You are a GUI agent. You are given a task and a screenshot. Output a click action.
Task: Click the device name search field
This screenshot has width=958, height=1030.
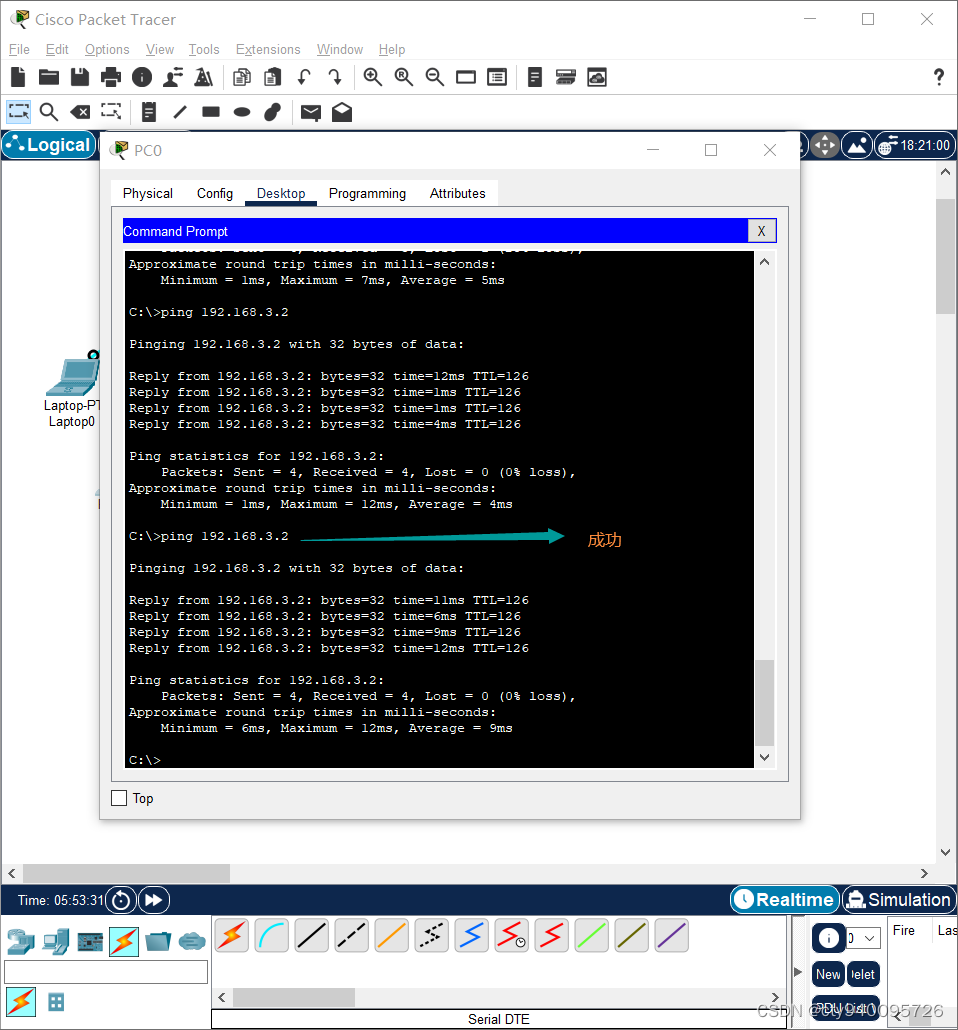tap(106, 972)
